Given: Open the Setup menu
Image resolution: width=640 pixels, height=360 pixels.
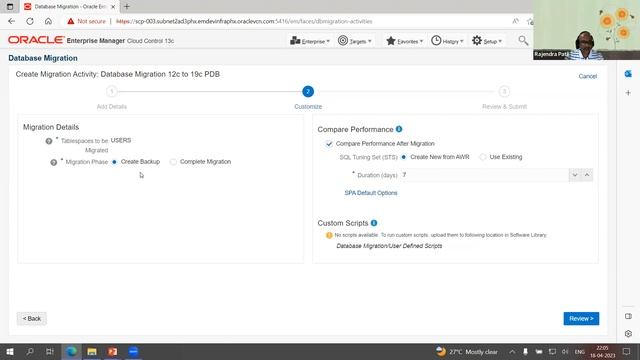Looking at the screenshot, I should (487, 41).
